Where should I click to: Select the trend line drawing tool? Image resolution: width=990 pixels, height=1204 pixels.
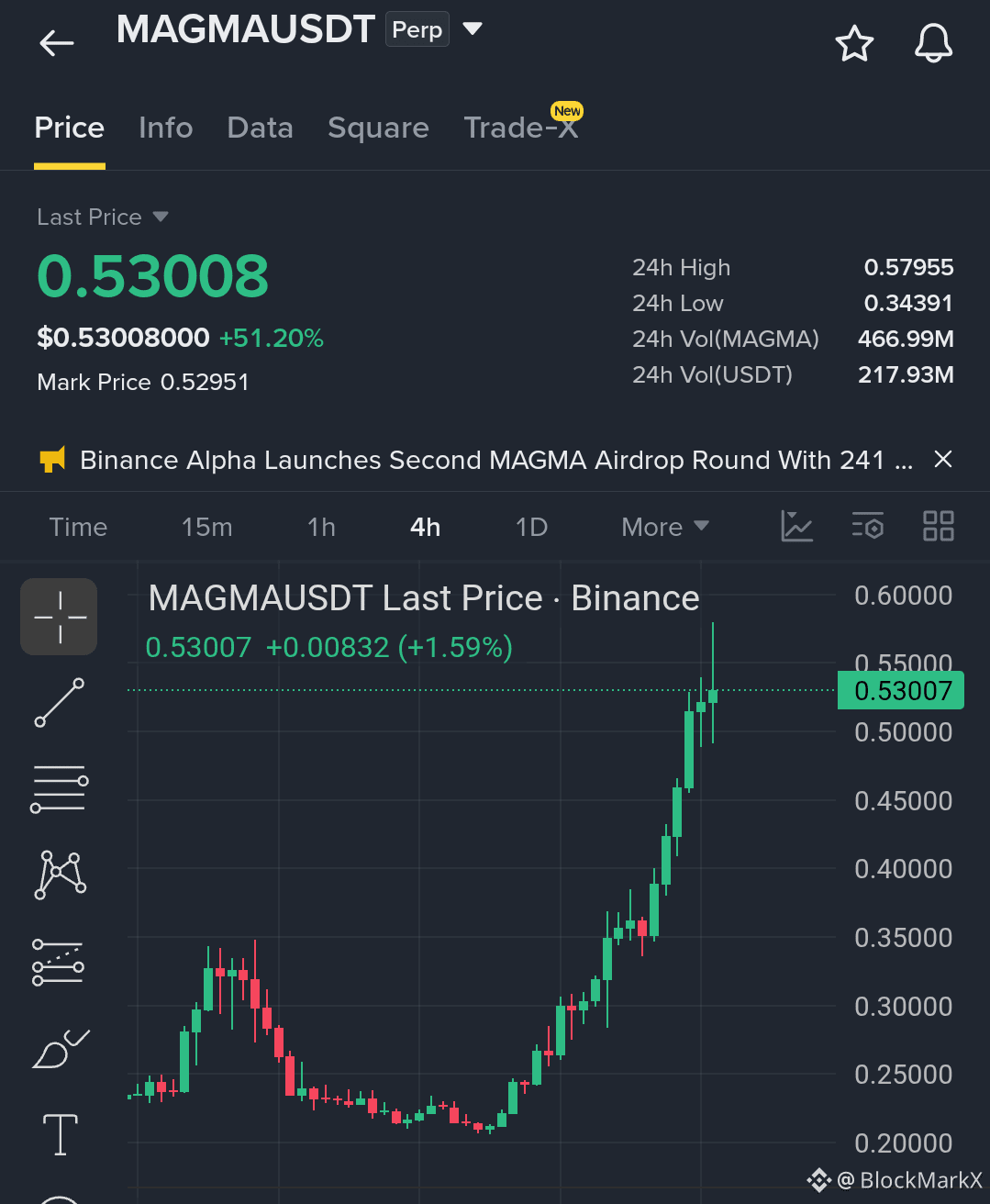click(x=60, y=703)
